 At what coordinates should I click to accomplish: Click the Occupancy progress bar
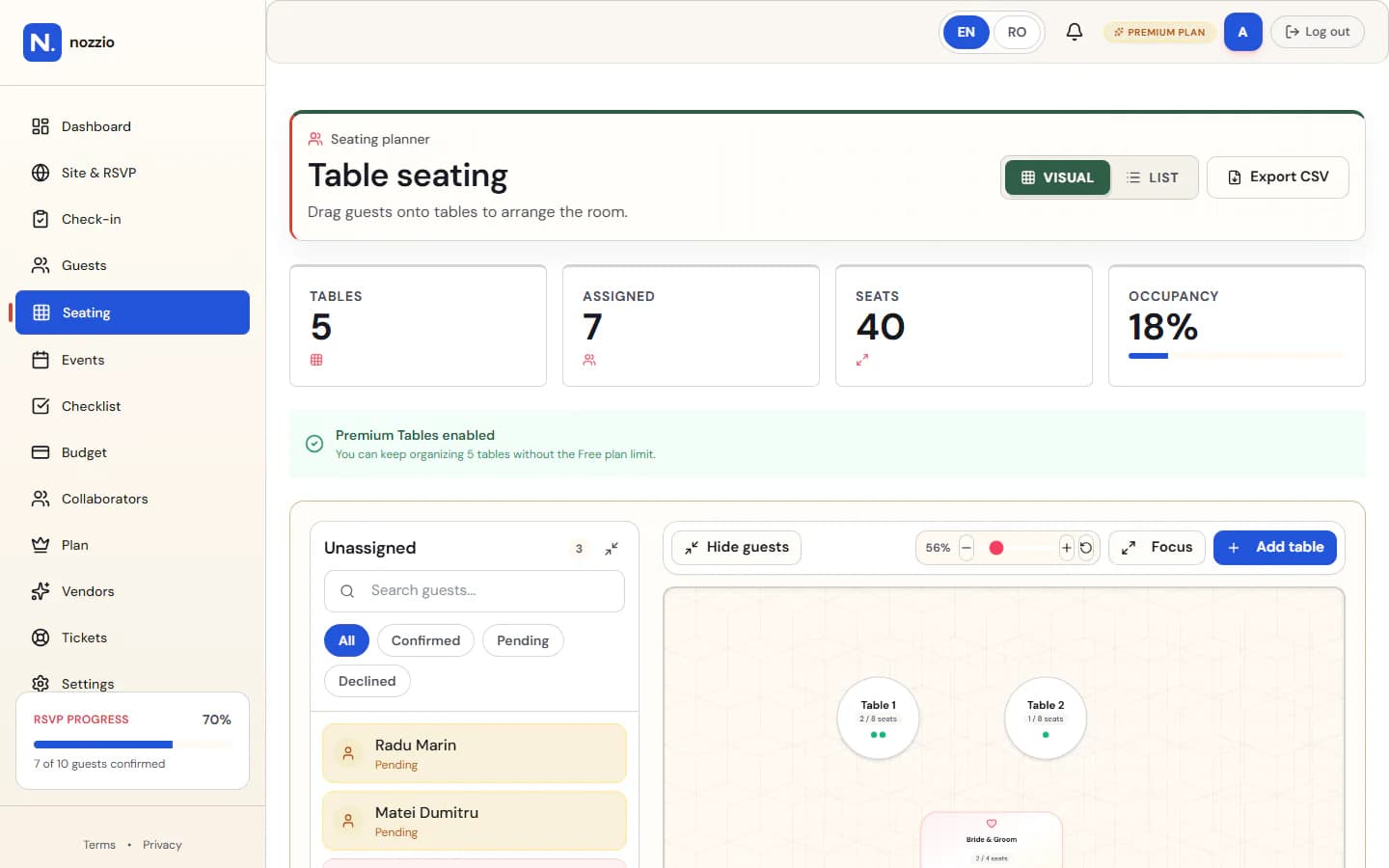tap(1236, 356)
